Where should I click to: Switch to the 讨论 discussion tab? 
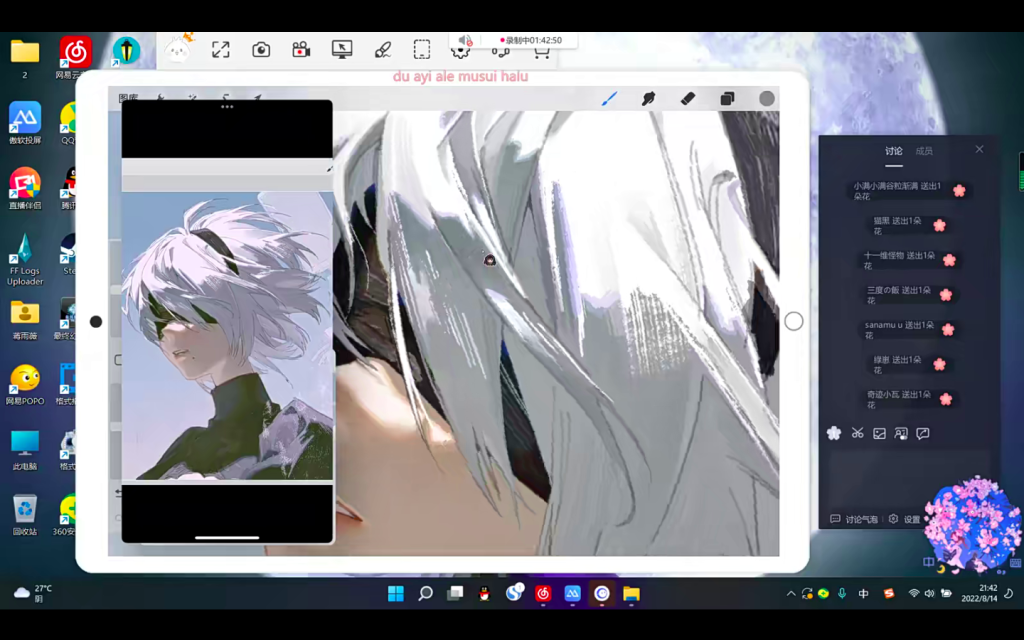point(893,151)
